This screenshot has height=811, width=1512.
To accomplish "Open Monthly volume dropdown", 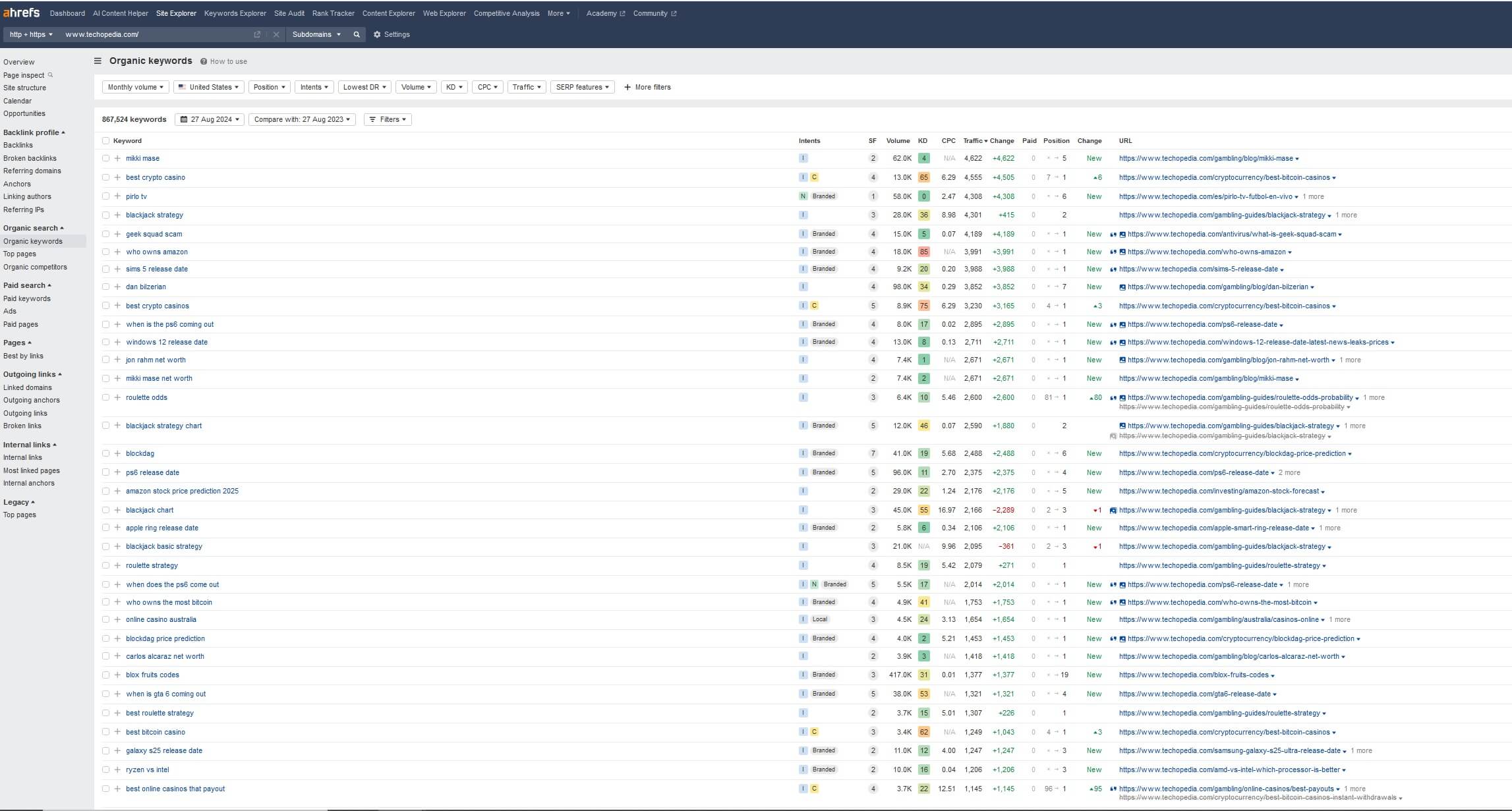I will tap(136, 87).
